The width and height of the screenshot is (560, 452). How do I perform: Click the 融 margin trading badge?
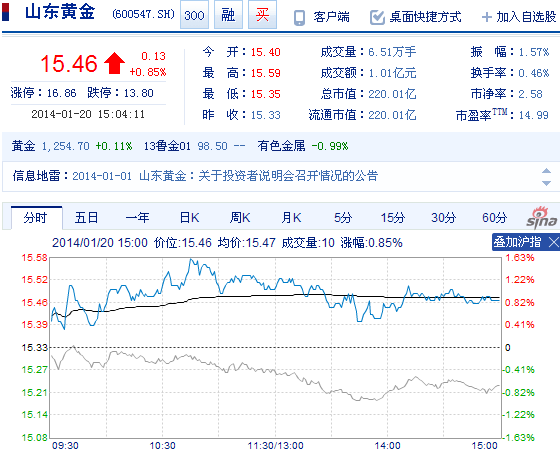pos(228,15)
